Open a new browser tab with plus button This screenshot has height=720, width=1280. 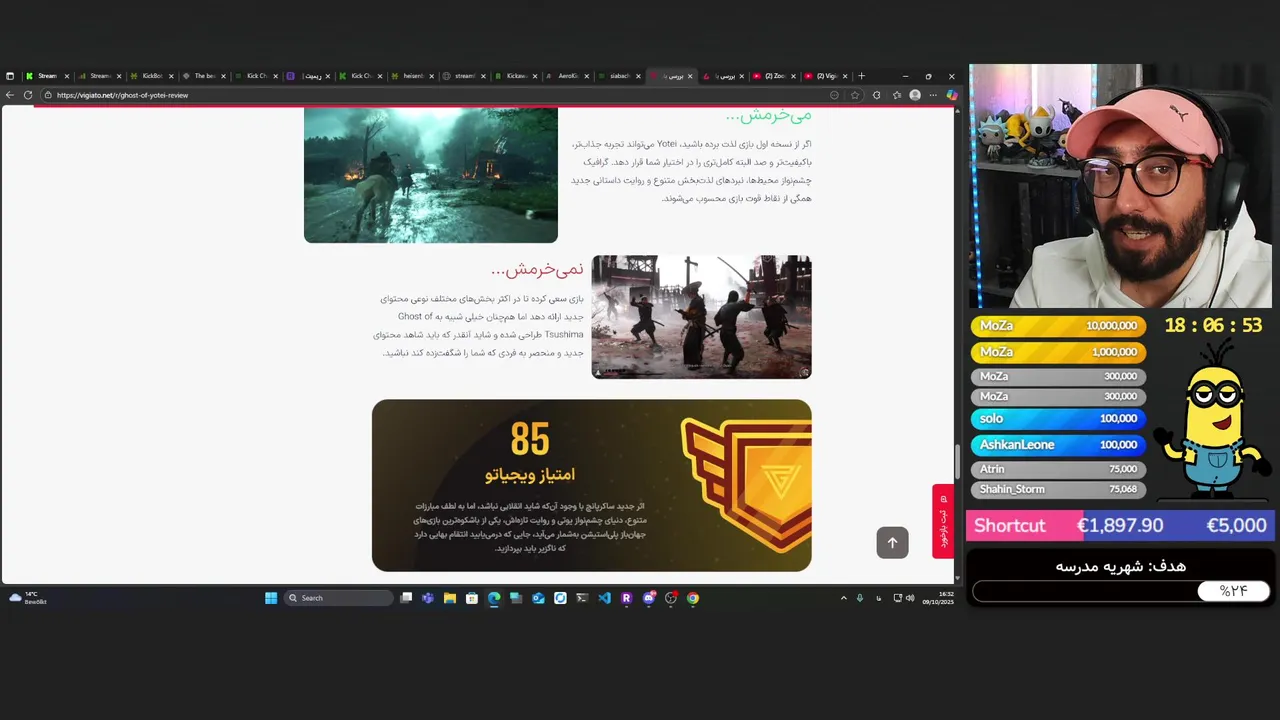point(861,76)
